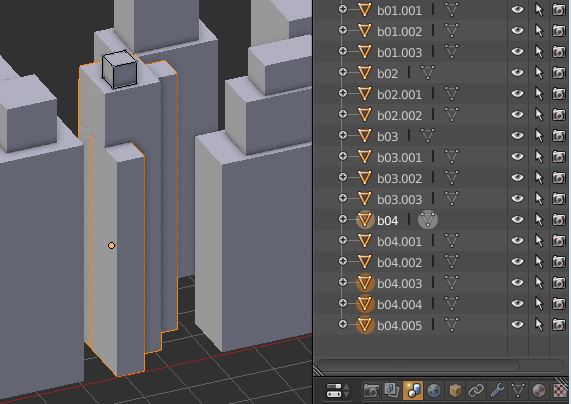571x404 pixels.
Task: Toggle selectability arrow for b04.005
Action: point(539,325)
